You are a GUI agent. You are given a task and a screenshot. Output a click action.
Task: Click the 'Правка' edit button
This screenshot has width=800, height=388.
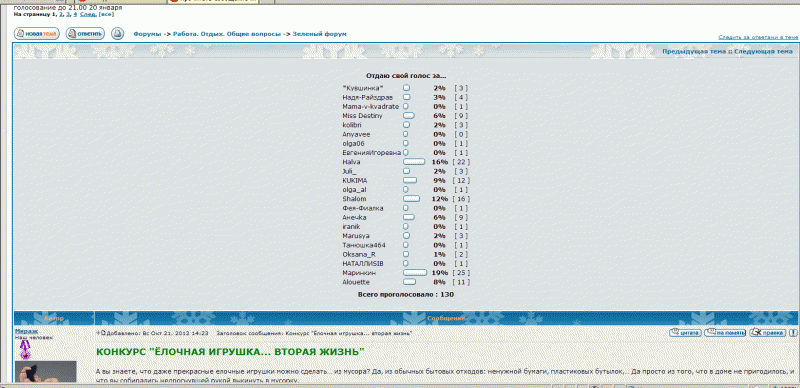point(767,333)
